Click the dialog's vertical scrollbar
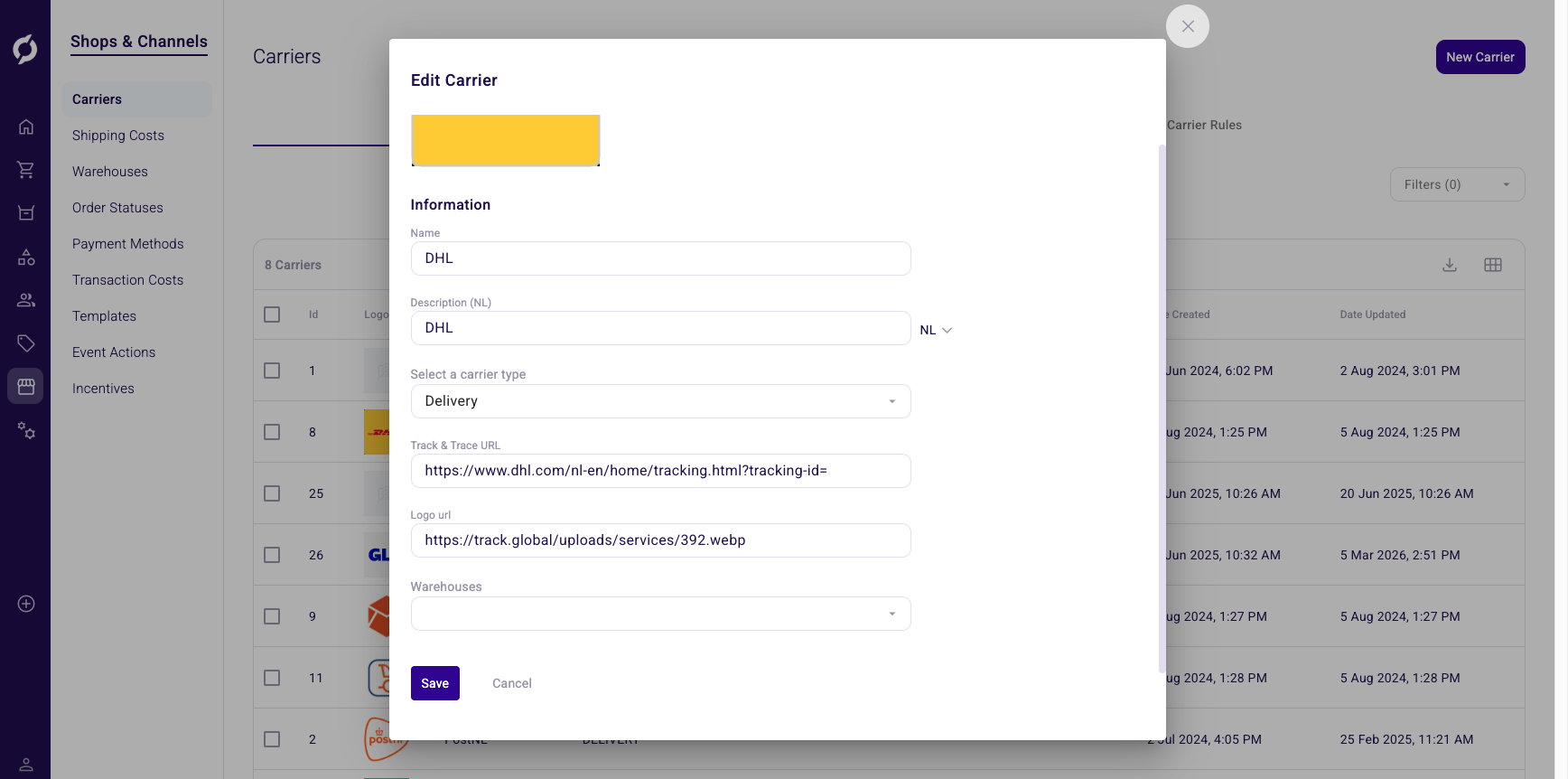 click(1162, 408)
